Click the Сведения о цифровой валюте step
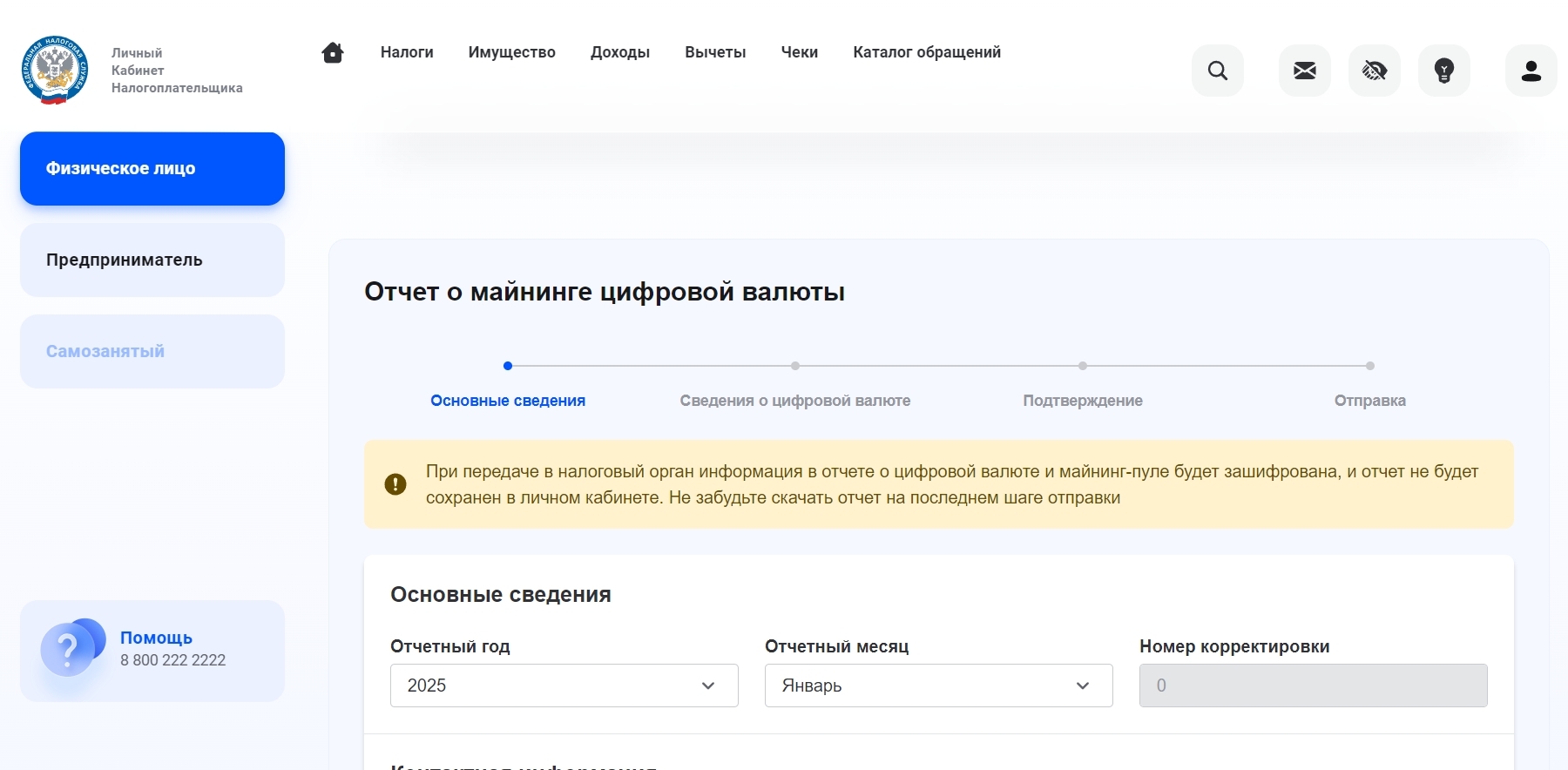 [x=794, y=400]
